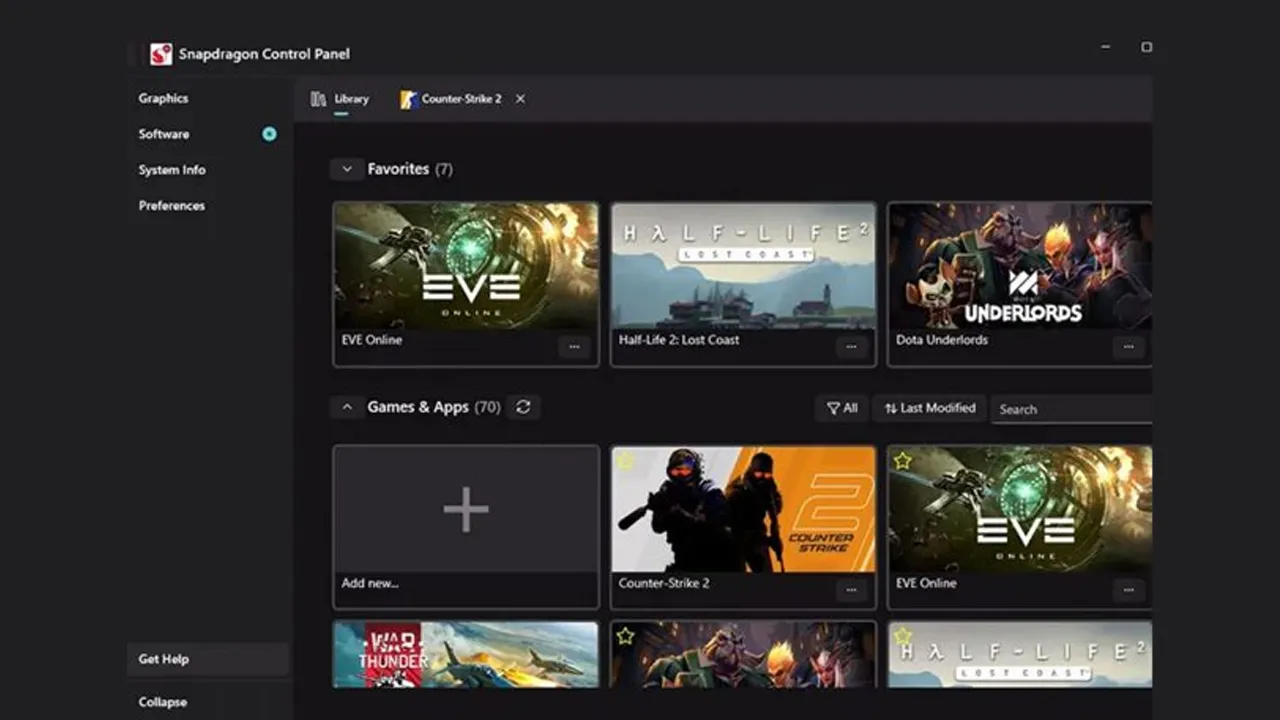Open System Info from the sidebar
1280x720 pixels.
point(172,170)
